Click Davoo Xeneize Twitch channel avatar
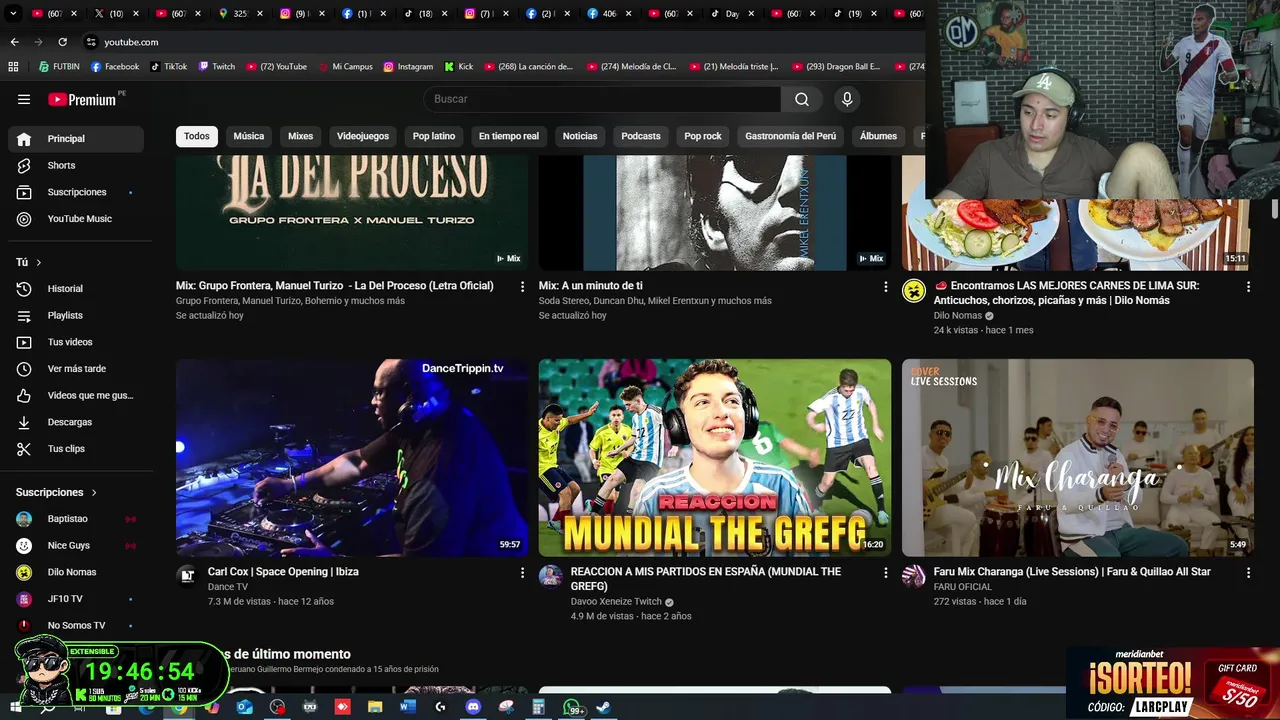This screenshot has height=720, width=1280. pyautogui.click(x=550, y=576)
